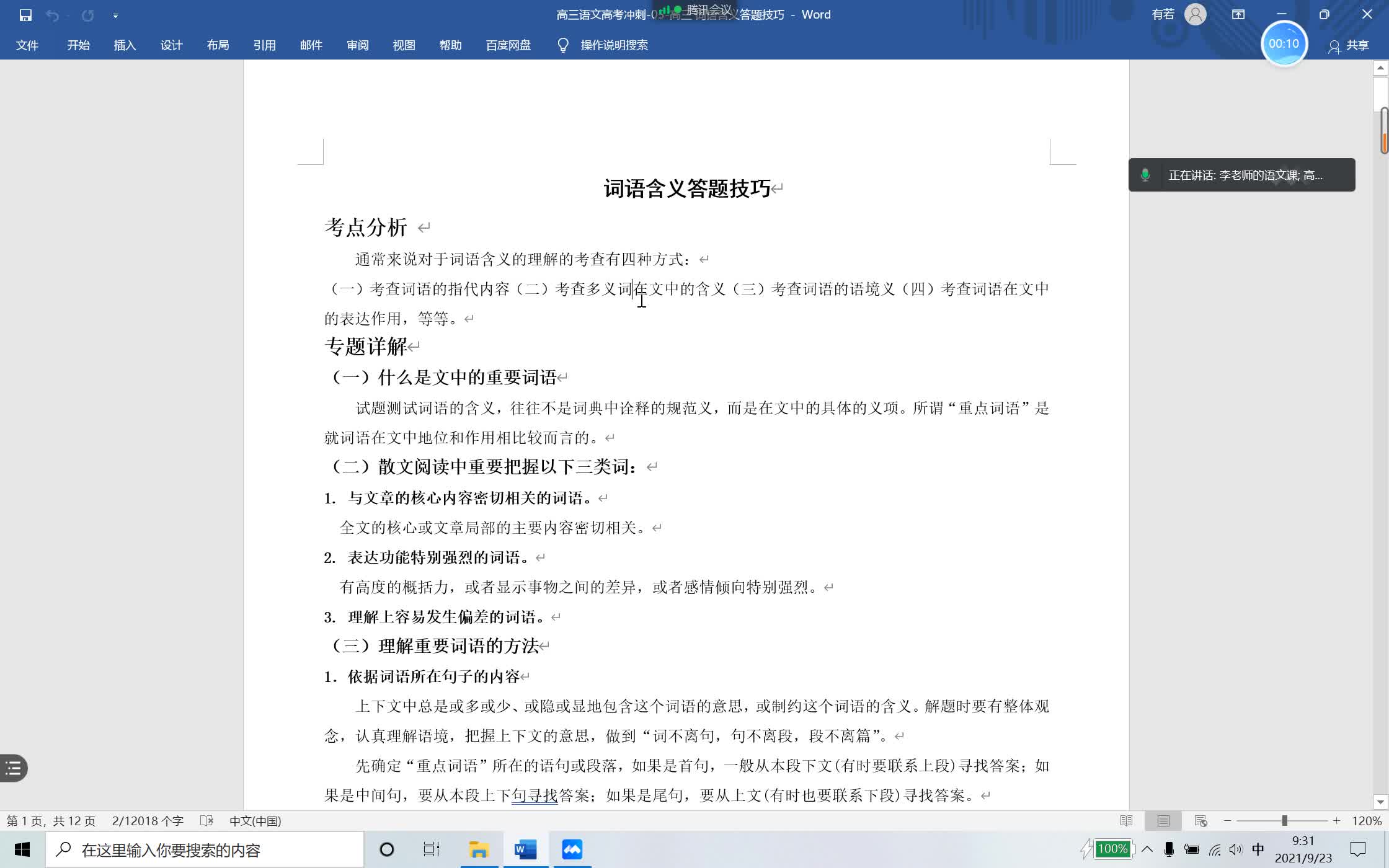This screenshot has height=868, width=1389.
Task: Open word count 2/12018 个字 in status bar
Action: coord(148,821)
